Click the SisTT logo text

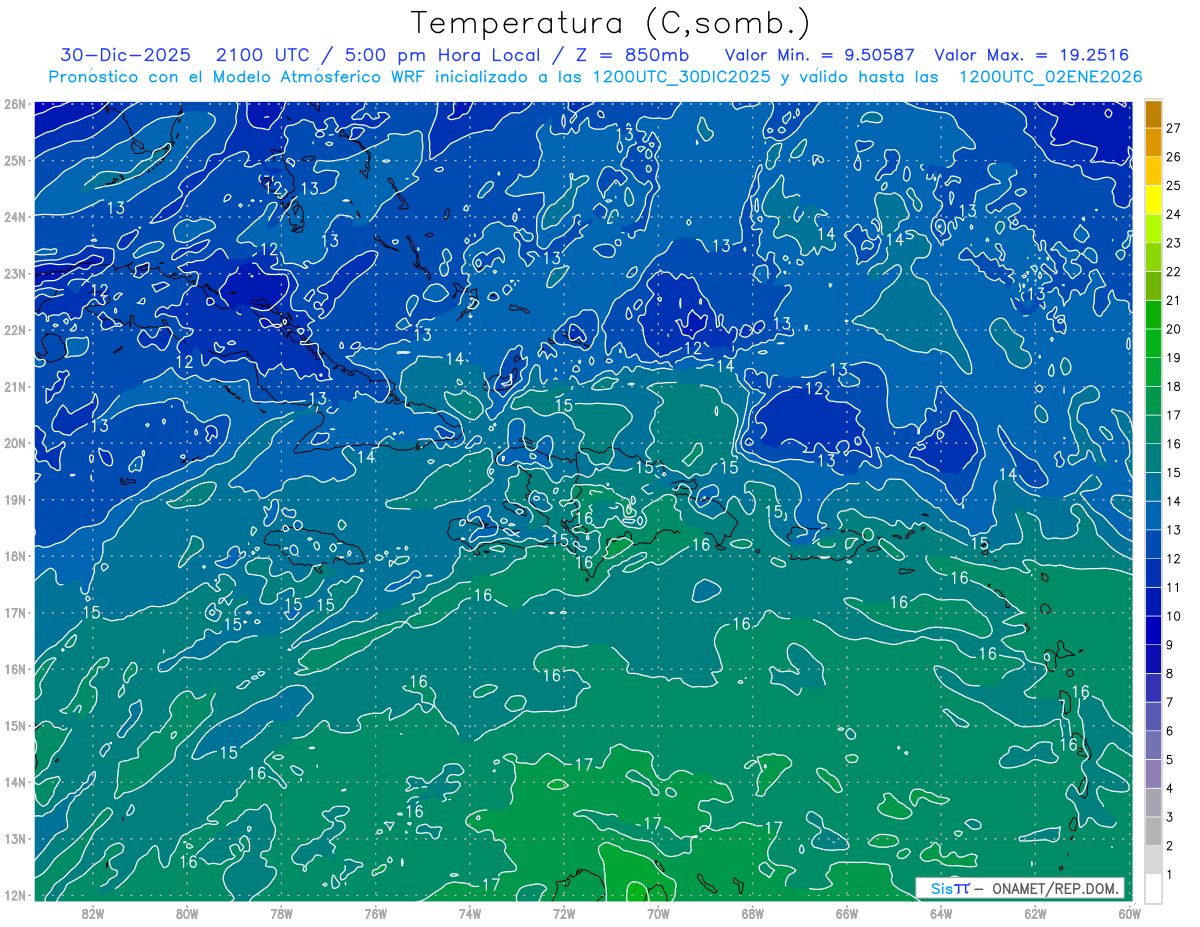coord(950,888)
